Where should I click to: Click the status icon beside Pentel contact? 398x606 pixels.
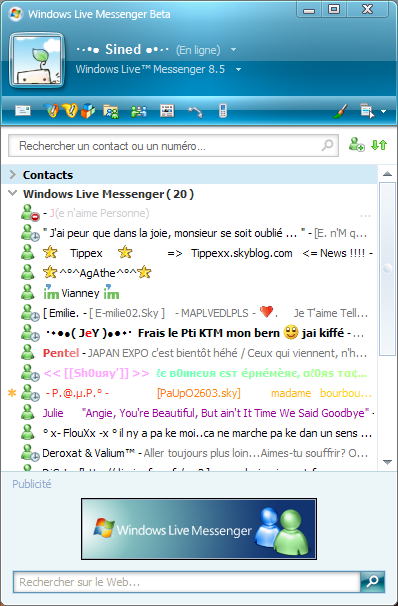[28, 352]
